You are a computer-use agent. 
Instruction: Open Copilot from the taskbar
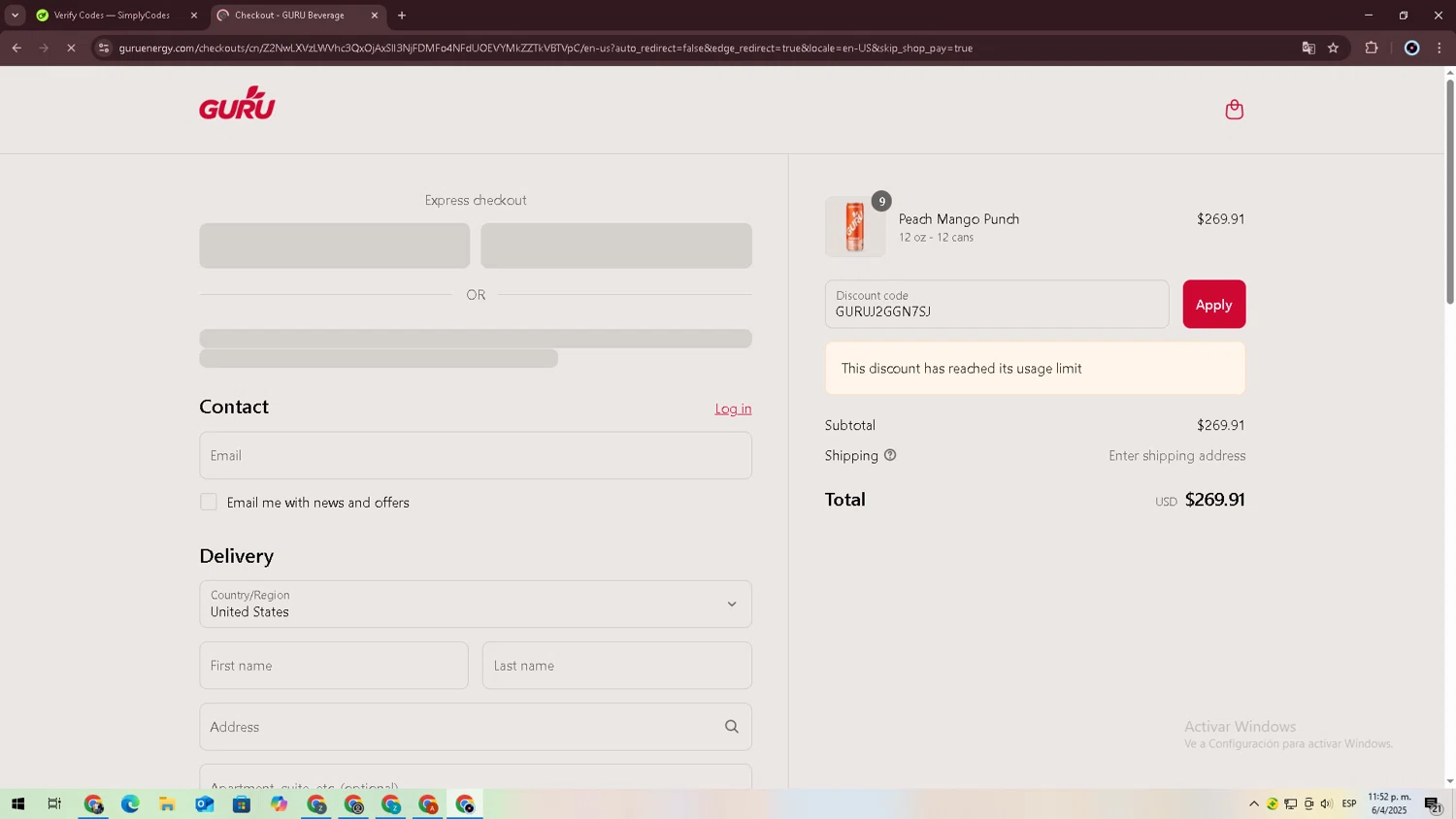pyautogui.click(x=279, y=803)
